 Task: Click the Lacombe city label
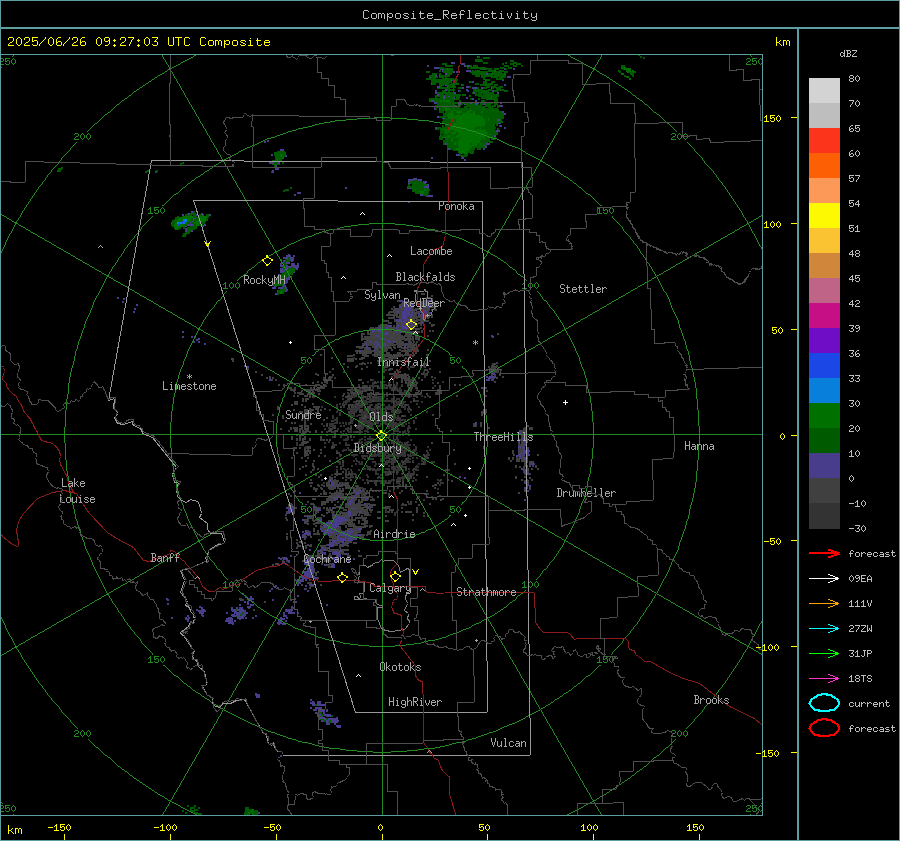pyautogui.click(x=431, y=251)
